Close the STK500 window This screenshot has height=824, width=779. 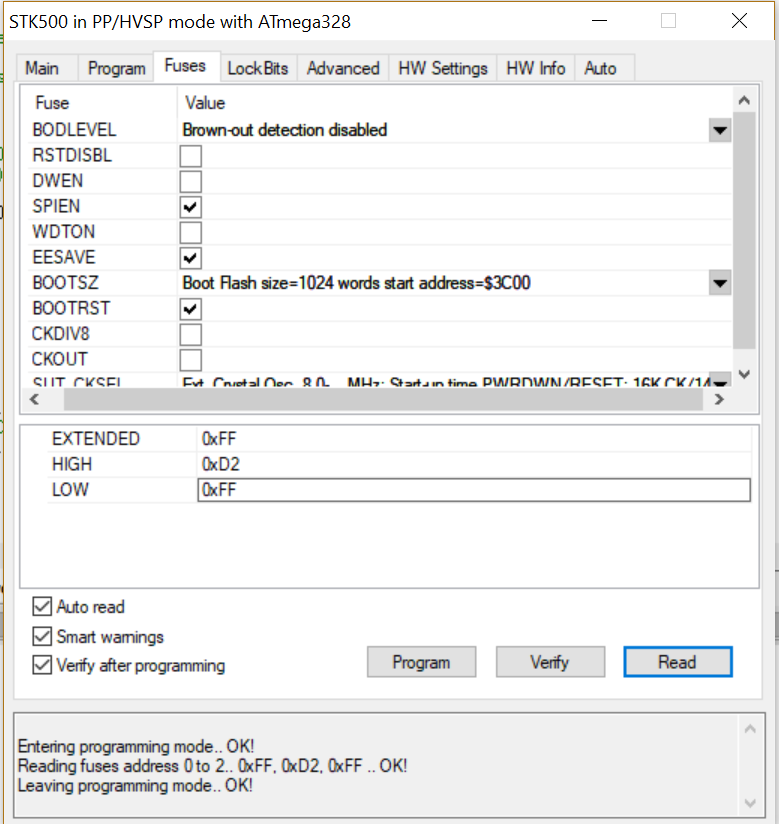pos(739,21)
